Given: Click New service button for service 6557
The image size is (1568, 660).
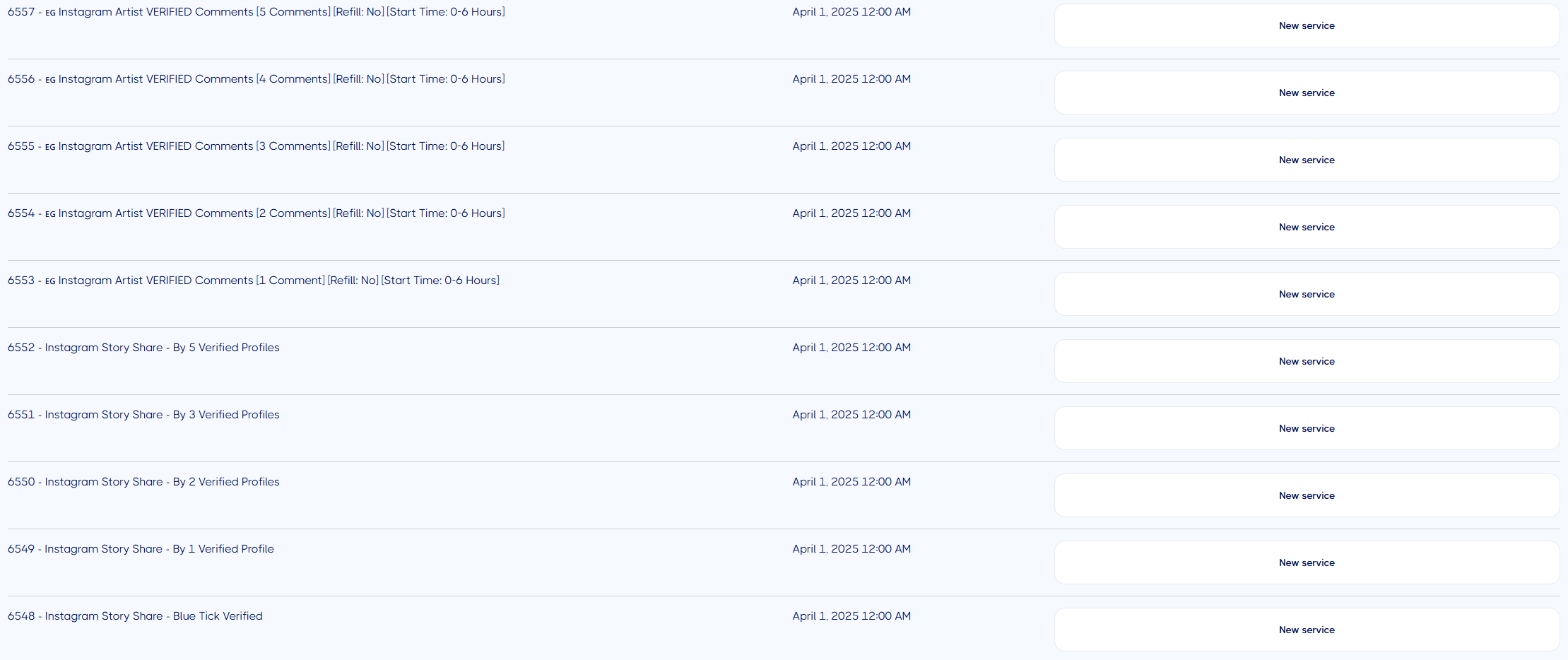Looking at the screenshot, I should tap(1307, 25).
